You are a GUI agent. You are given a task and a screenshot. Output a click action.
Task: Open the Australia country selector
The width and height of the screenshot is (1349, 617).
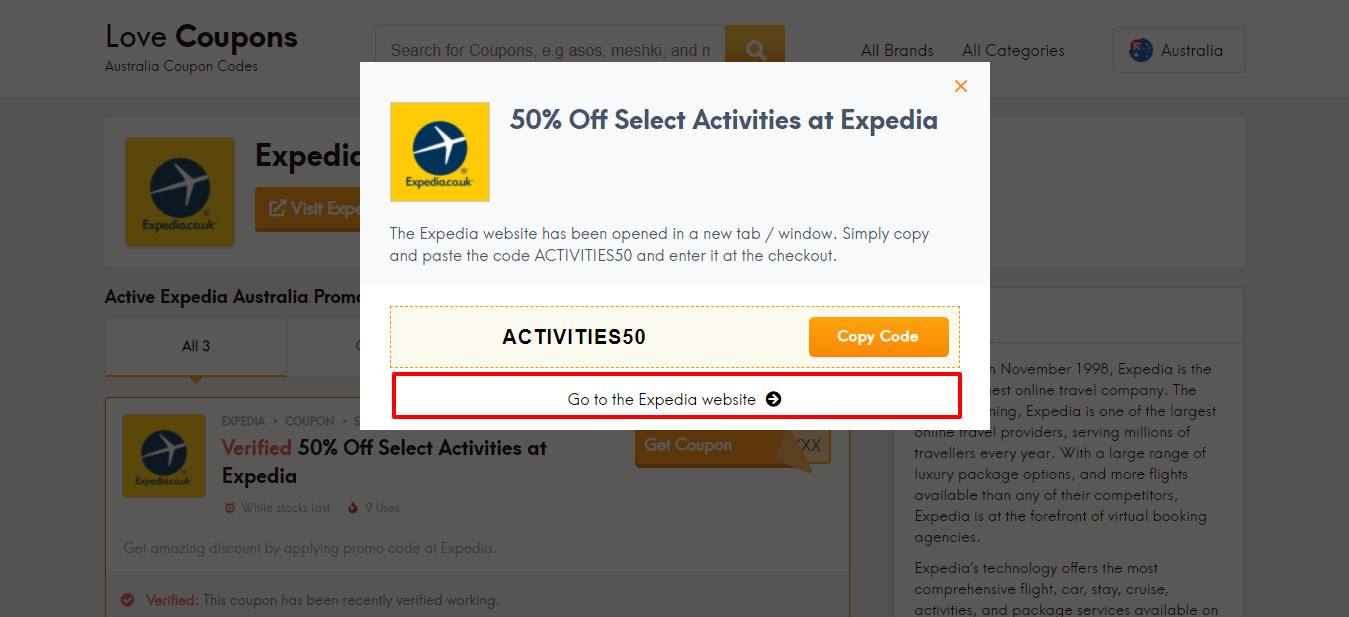[1178, 50]
